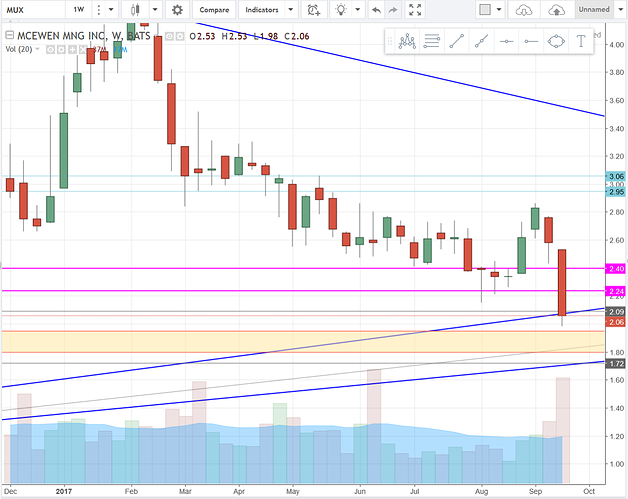This screenshot has width=628, height=499.
Task: Click the magenta 2.24 price label
Action: (x=616, y=291)
